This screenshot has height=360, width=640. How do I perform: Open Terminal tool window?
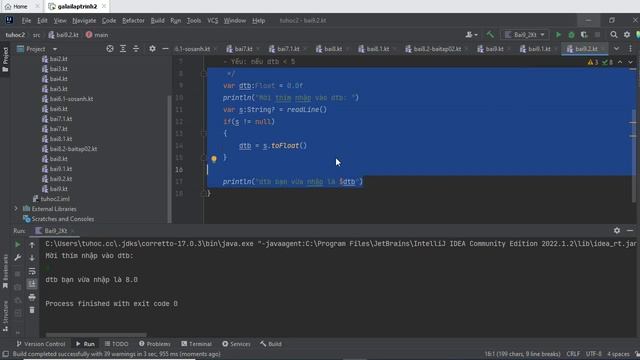(196, 344)
